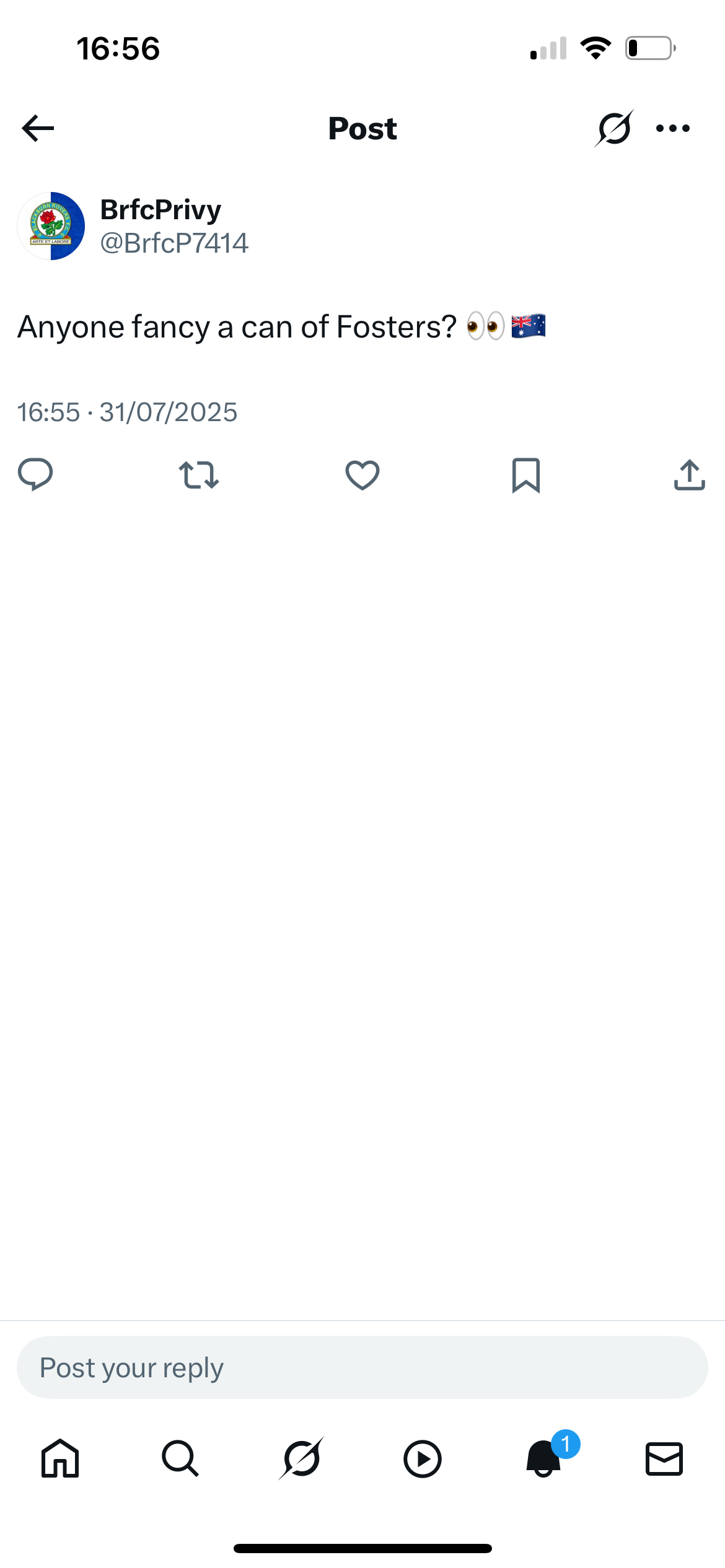Screen dimensions: 725x1568
Task: Tap the post timestamp 16:55
Action: 48,412
